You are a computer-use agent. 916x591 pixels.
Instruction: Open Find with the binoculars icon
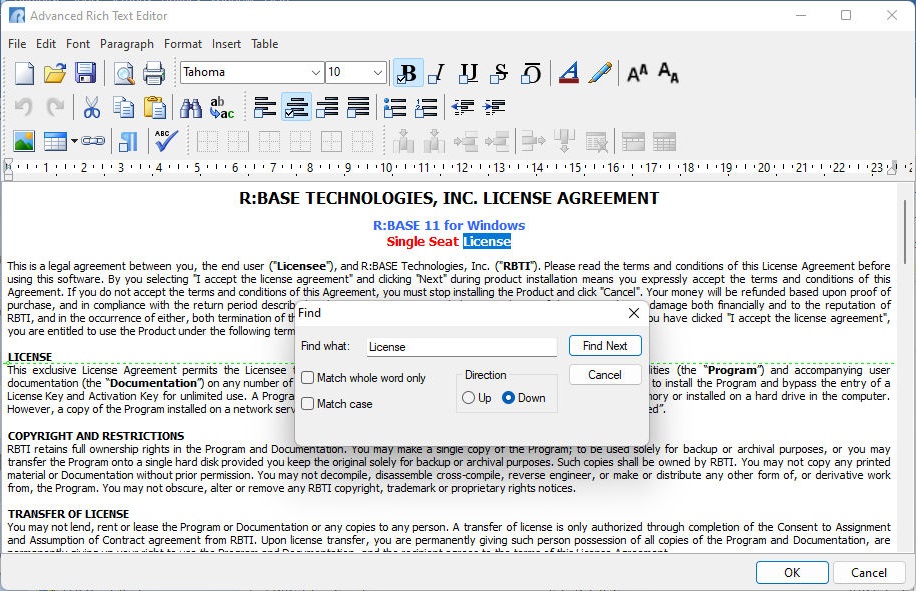click(x=191, y=107)
